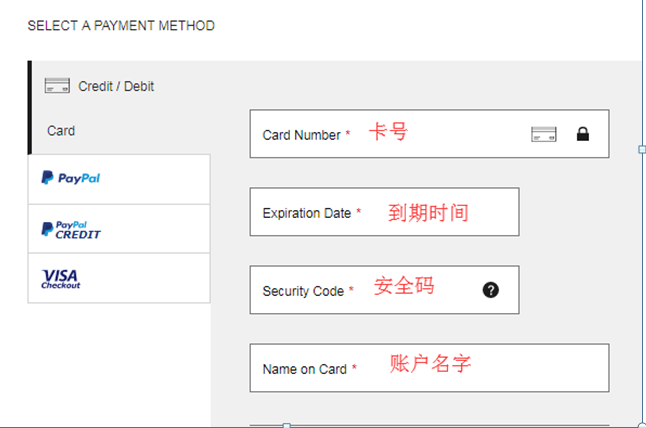Choose the PayPal payment option
646x428 pixels.
click(x=71, y=179)
